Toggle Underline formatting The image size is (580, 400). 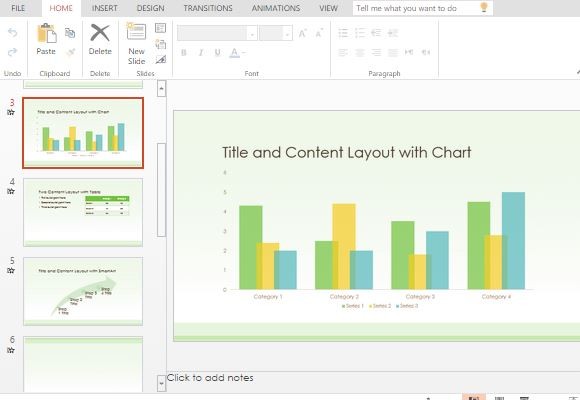pyautogui.click(x=218, y=53)
